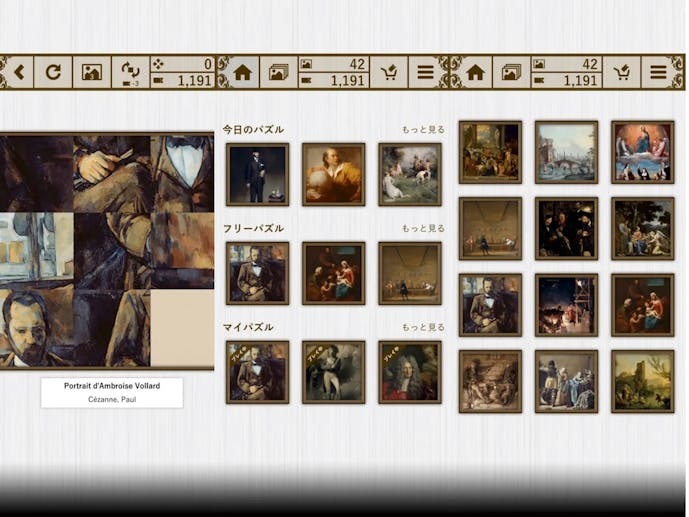The image size is (689, 517).
Task: Tap picture count 42 in middle toolbar
Action: (334, 64)
